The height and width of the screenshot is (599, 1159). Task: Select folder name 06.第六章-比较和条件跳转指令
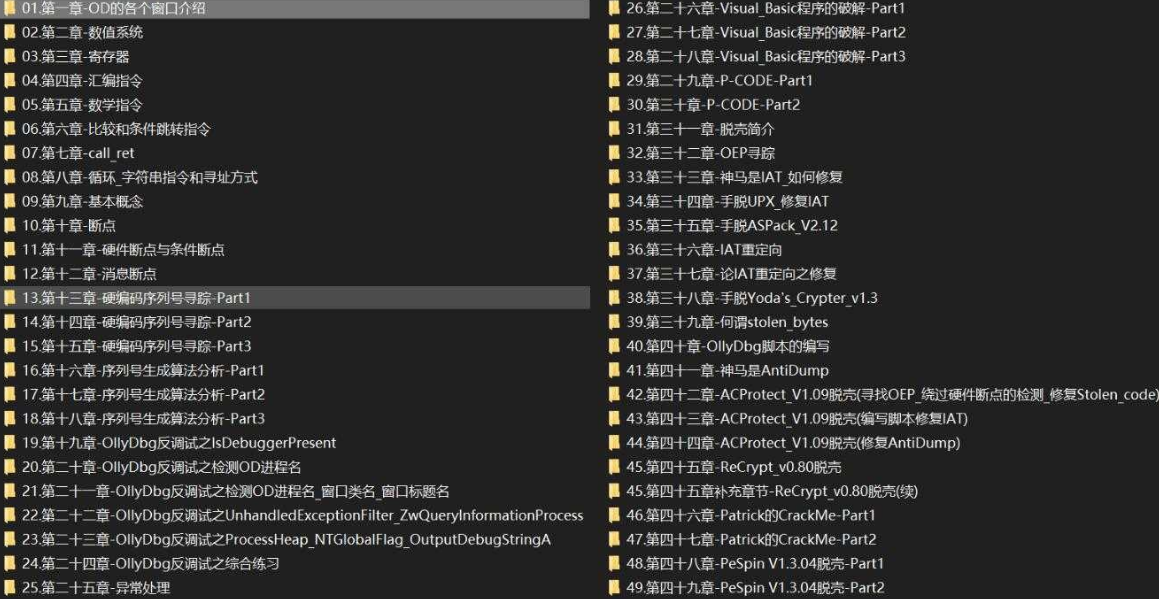pyautogui.click(x=117, y=129)
